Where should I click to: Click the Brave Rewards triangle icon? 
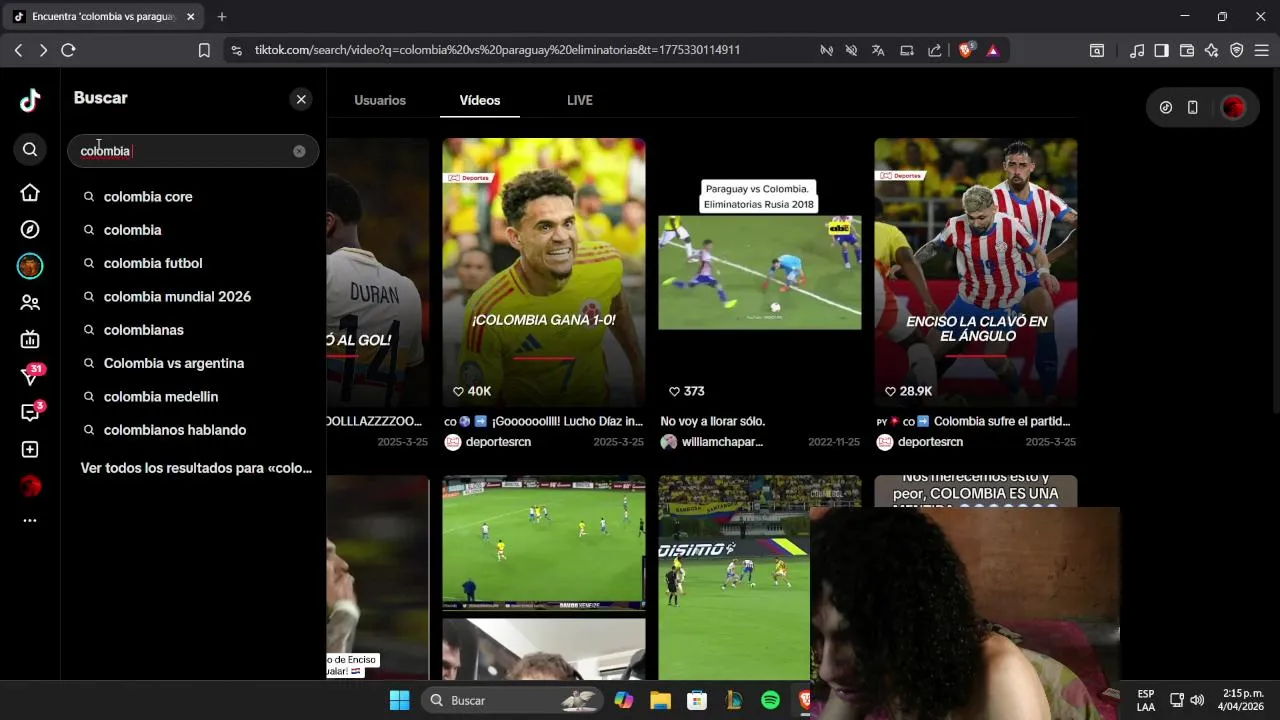click(x=993, y=50)
